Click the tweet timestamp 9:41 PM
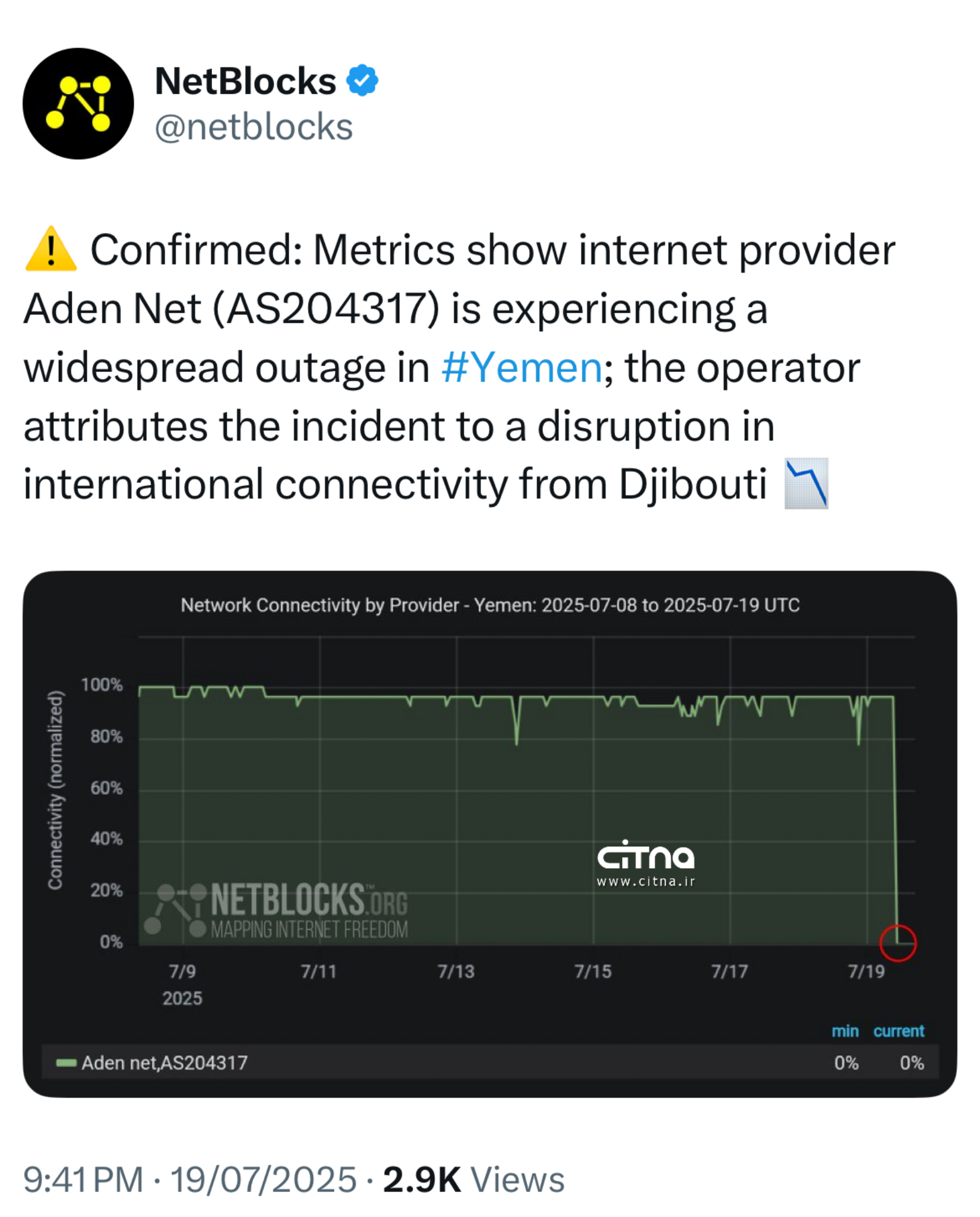Image resolution: width=980 pixels, height=1217 pixels. click(x=83, y=1179)
